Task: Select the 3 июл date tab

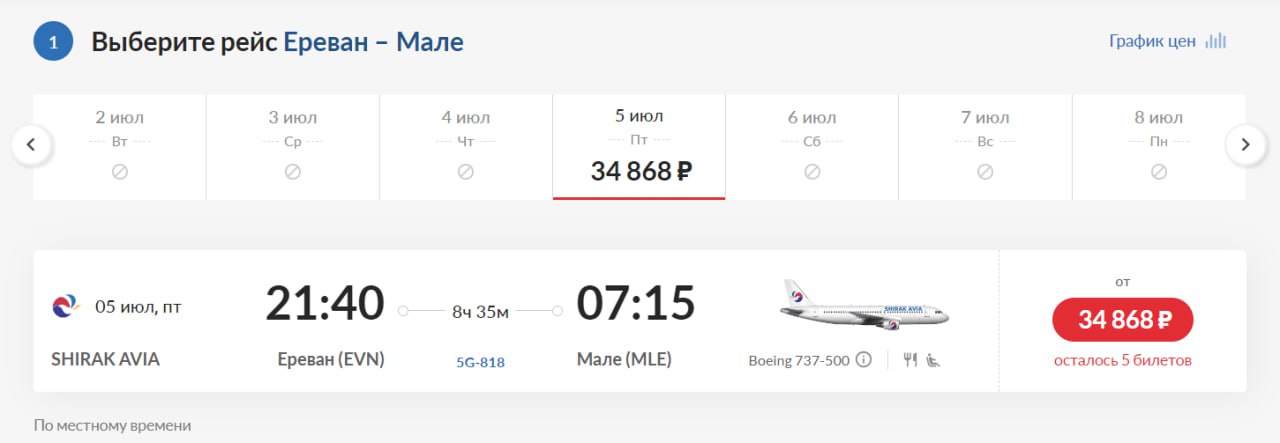Action: click(293, 146)
